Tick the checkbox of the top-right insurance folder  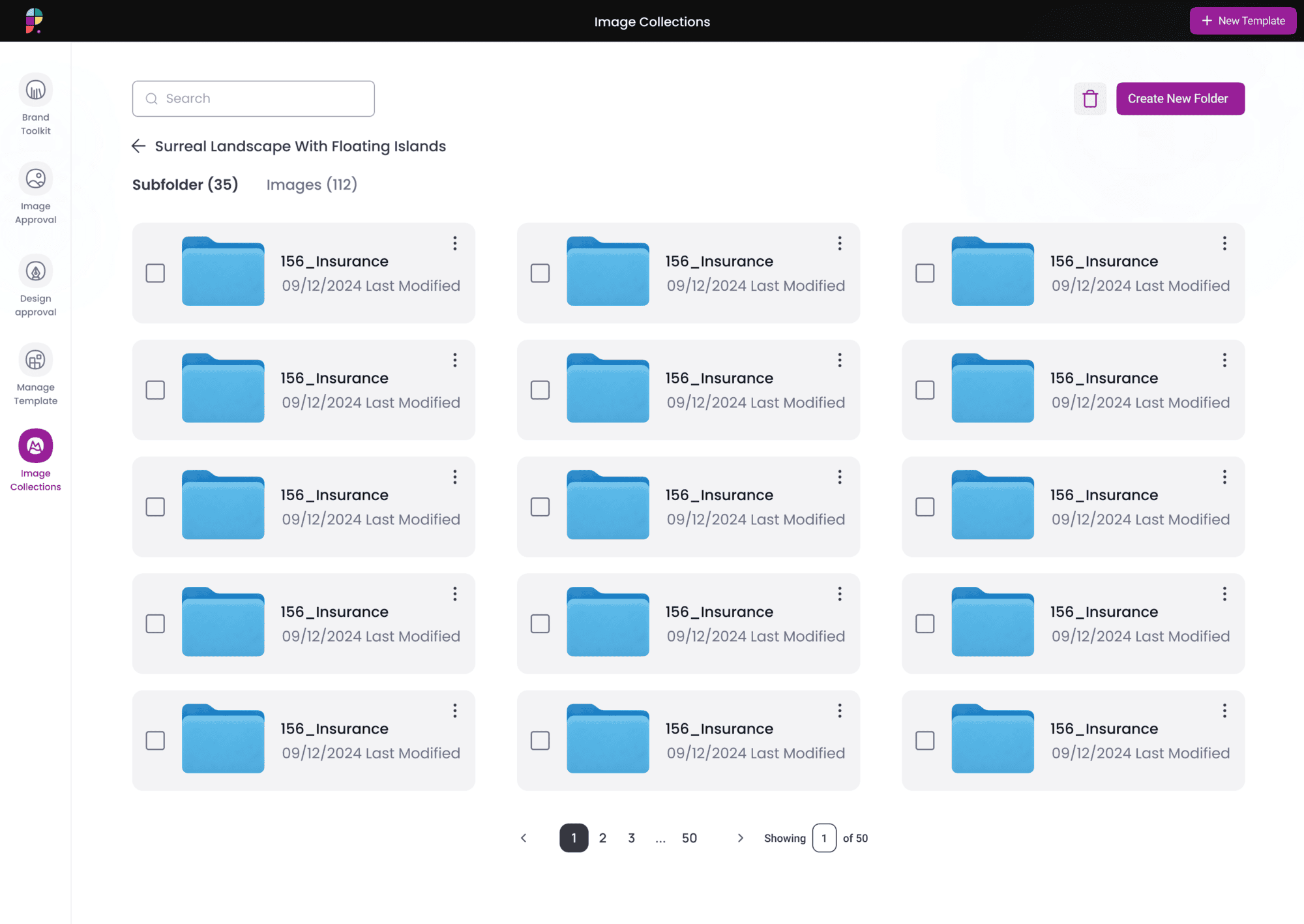click(925, 273)
